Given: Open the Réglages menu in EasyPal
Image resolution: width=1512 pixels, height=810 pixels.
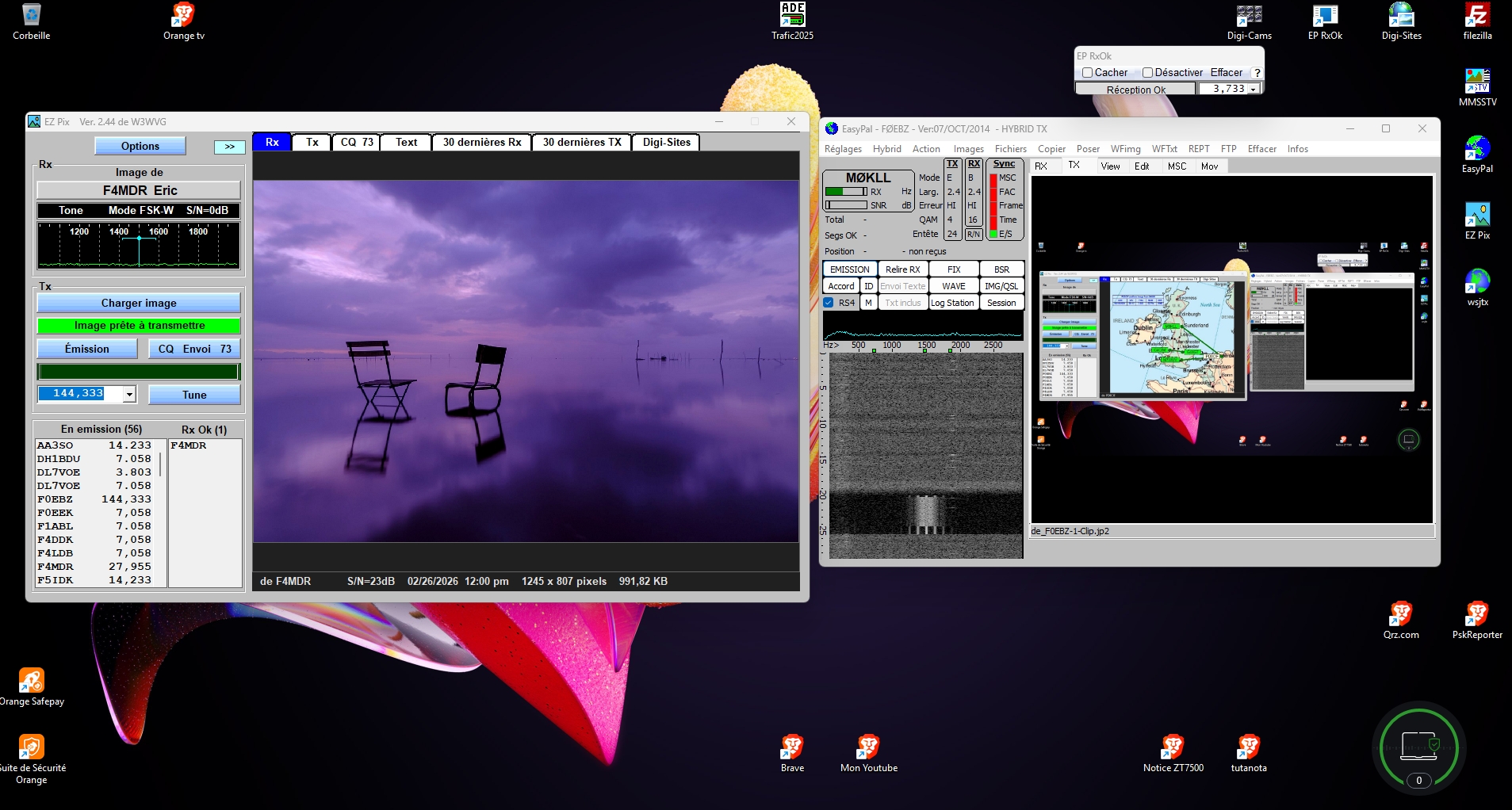Looking at the screenshot, I should pyautogui.click(x=843, y=149).
